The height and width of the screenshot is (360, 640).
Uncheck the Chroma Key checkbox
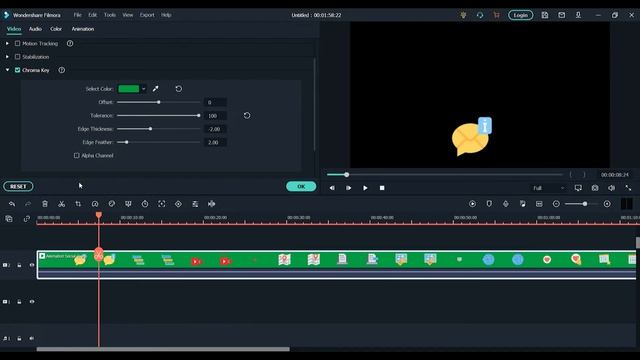point(18,70)
